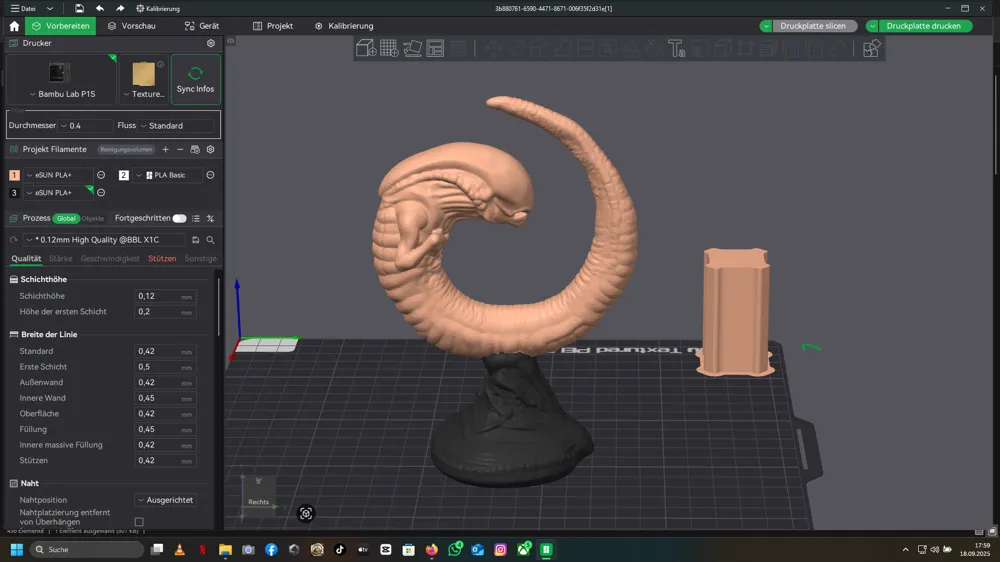Click filament 1 peach color swatch

[14, 175]
